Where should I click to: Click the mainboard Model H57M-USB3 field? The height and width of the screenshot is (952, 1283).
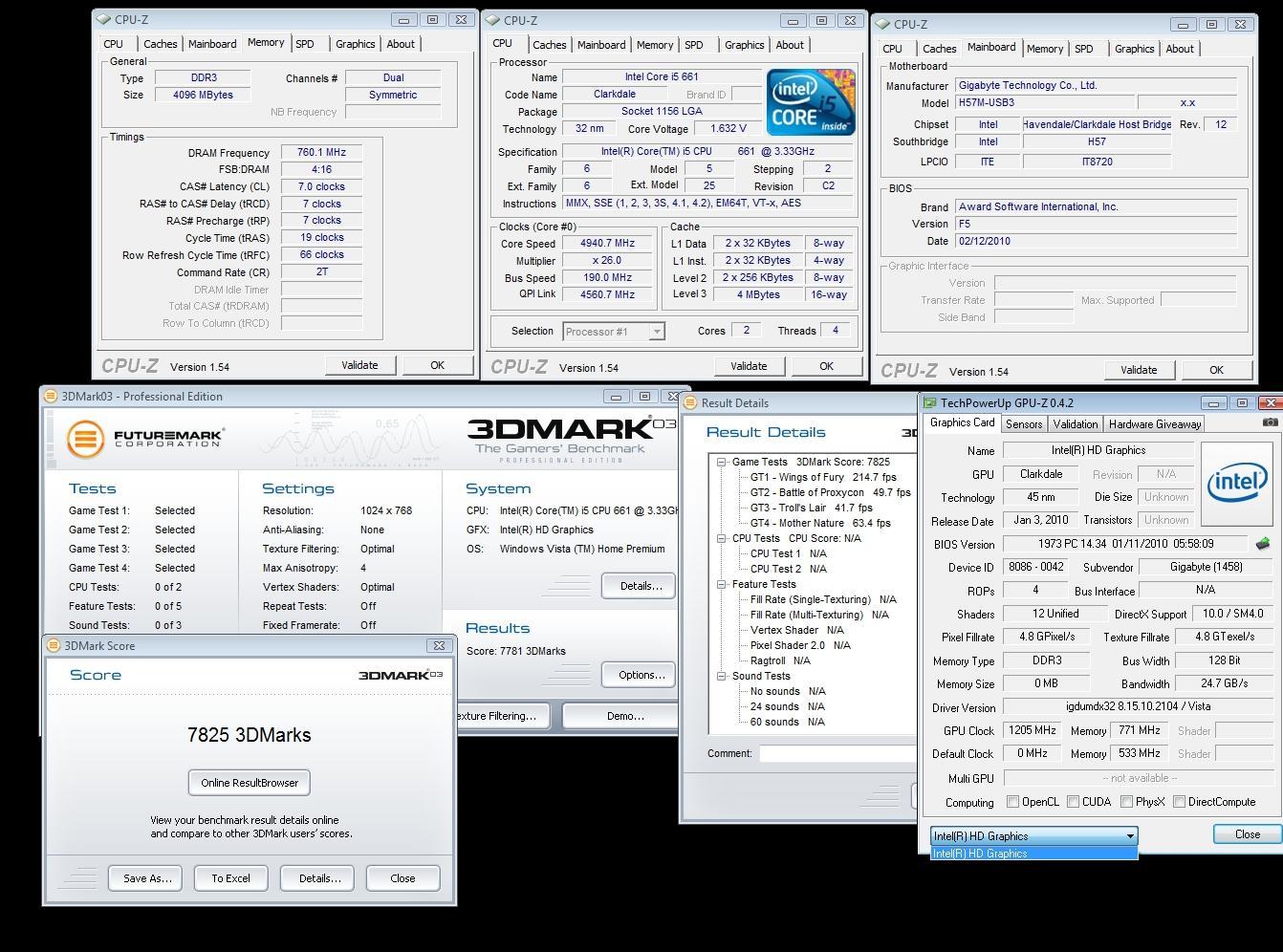point(1044,102)
